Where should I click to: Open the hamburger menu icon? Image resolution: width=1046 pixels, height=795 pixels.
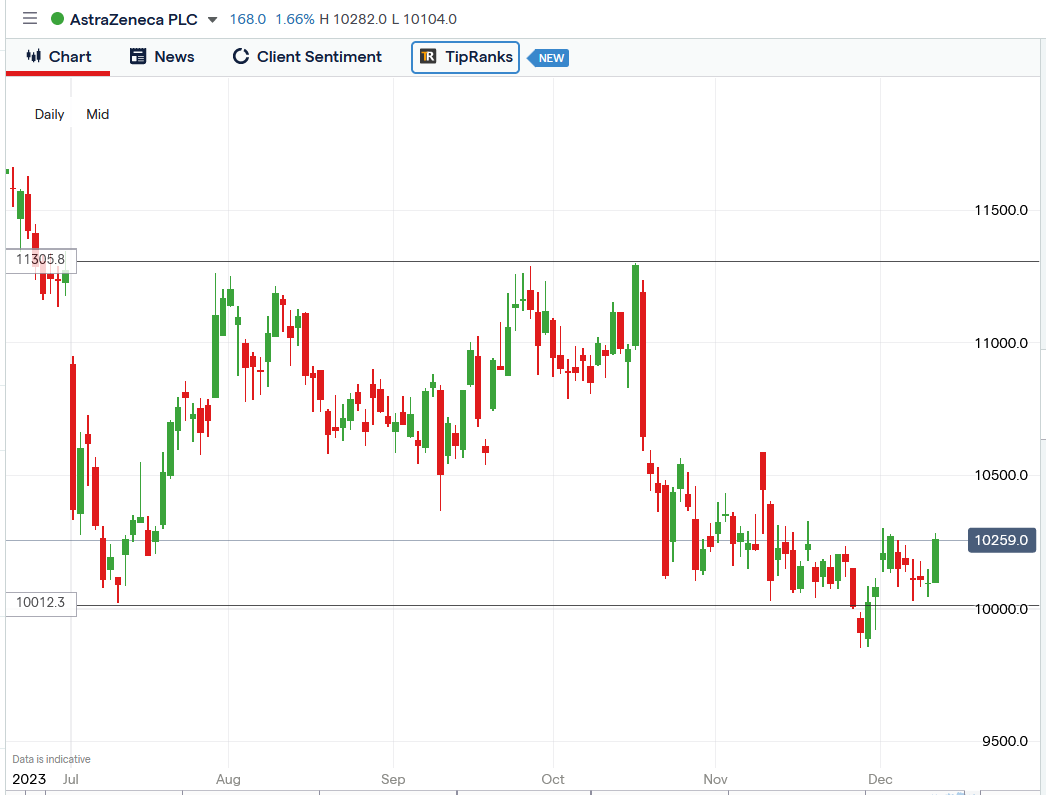click(30, 19)
